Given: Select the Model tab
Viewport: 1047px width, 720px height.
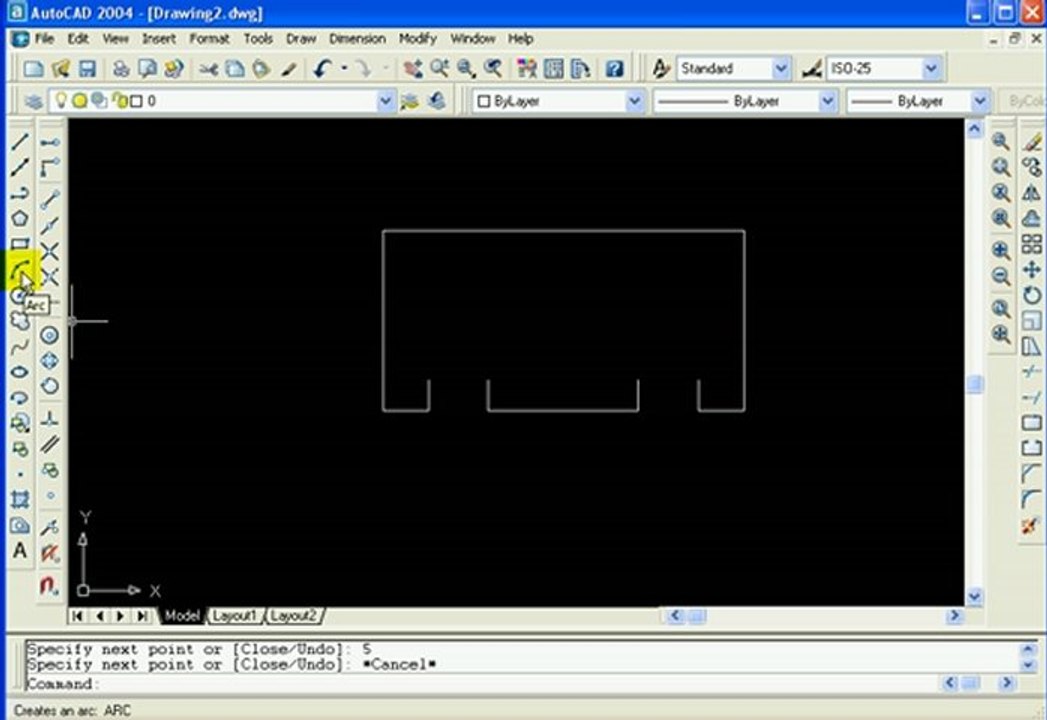Looking at the screenshot, I should (182, 616).
